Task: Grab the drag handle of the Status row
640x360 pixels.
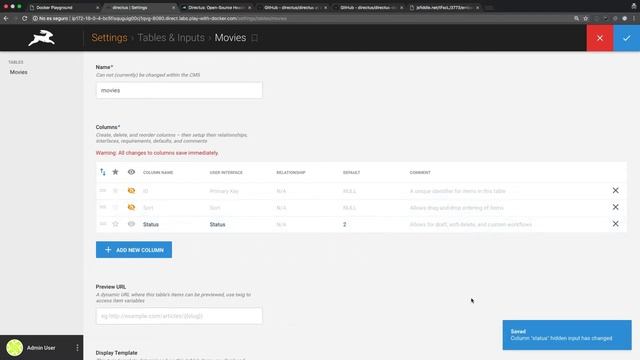Action: tap(103, 224)
